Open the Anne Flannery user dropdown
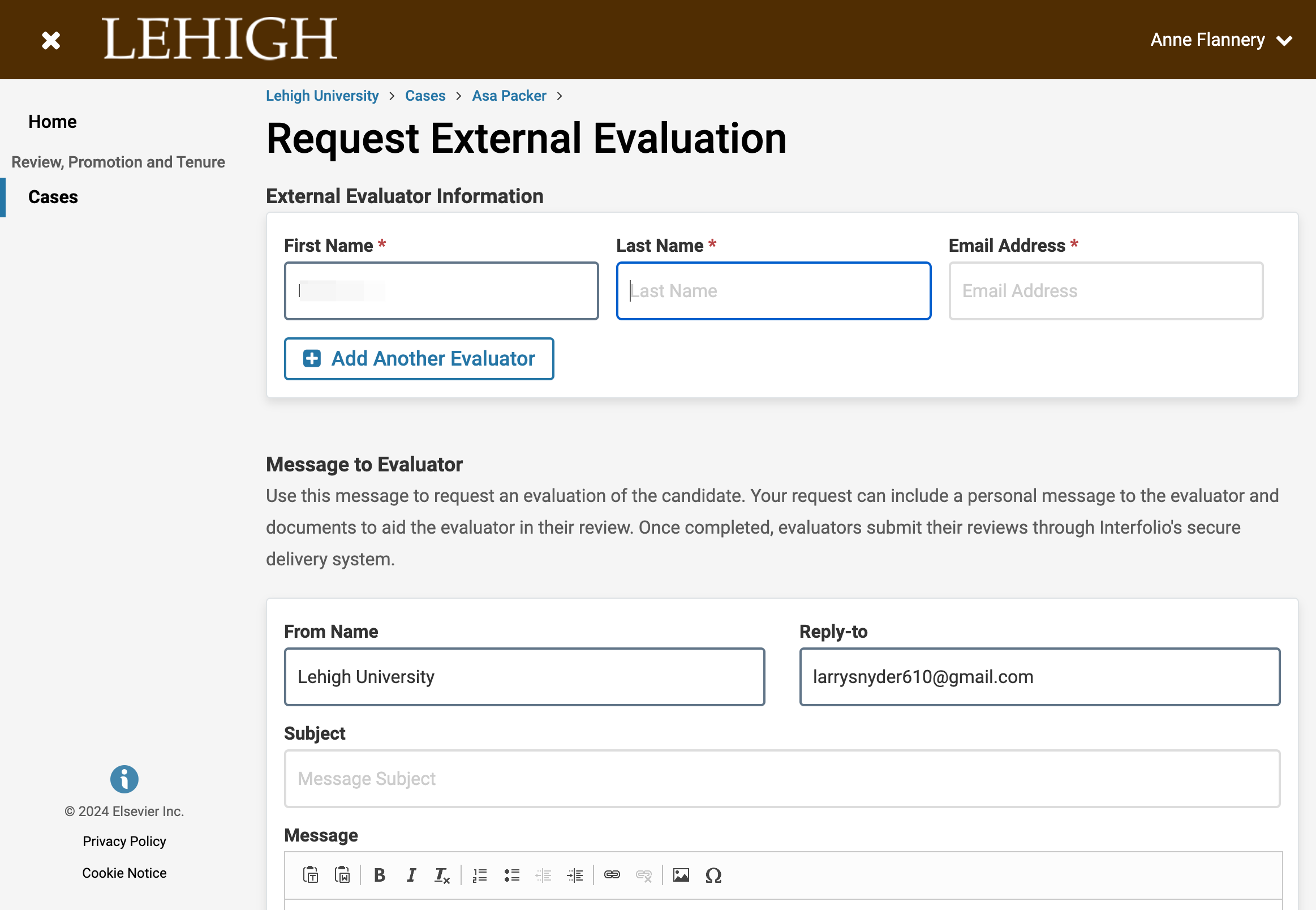The height and width of the screenshot is (910, 1316). (x=1222, y=40)
